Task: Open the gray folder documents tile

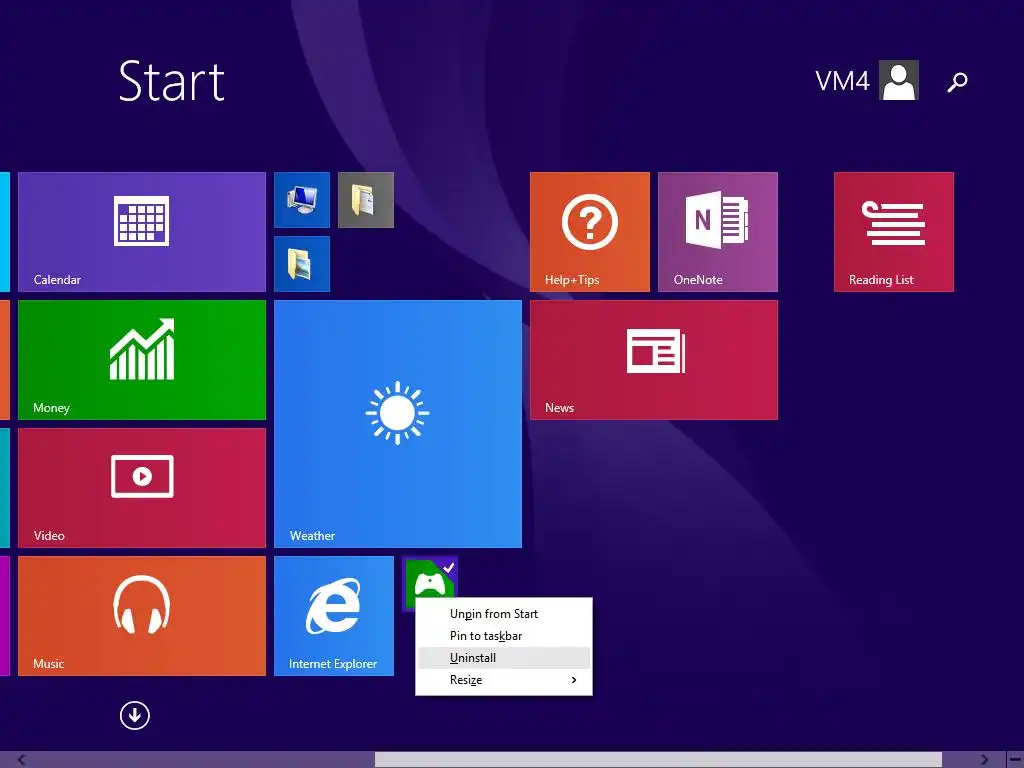Action: click(x=366, y=200)
